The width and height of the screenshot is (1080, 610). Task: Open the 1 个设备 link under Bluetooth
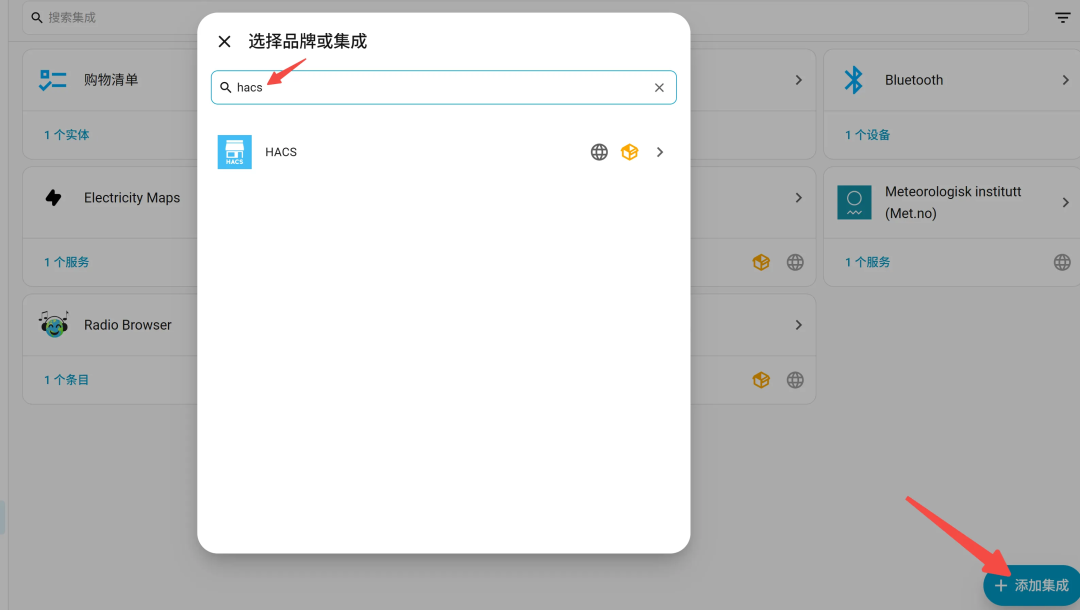(x=868, y=135)
